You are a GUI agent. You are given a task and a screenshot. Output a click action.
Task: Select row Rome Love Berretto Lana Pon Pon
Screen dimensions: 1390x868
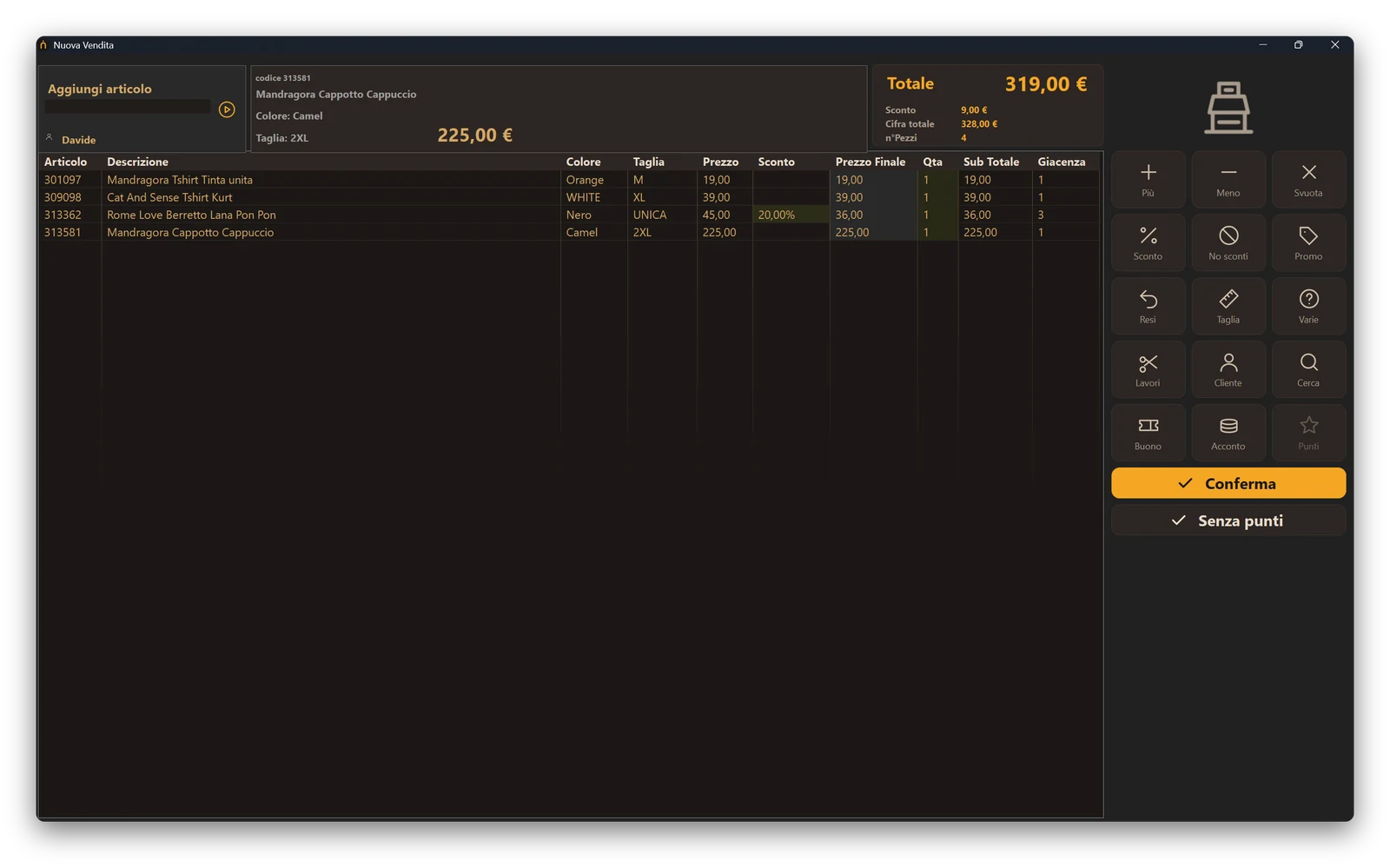(570, 215)
